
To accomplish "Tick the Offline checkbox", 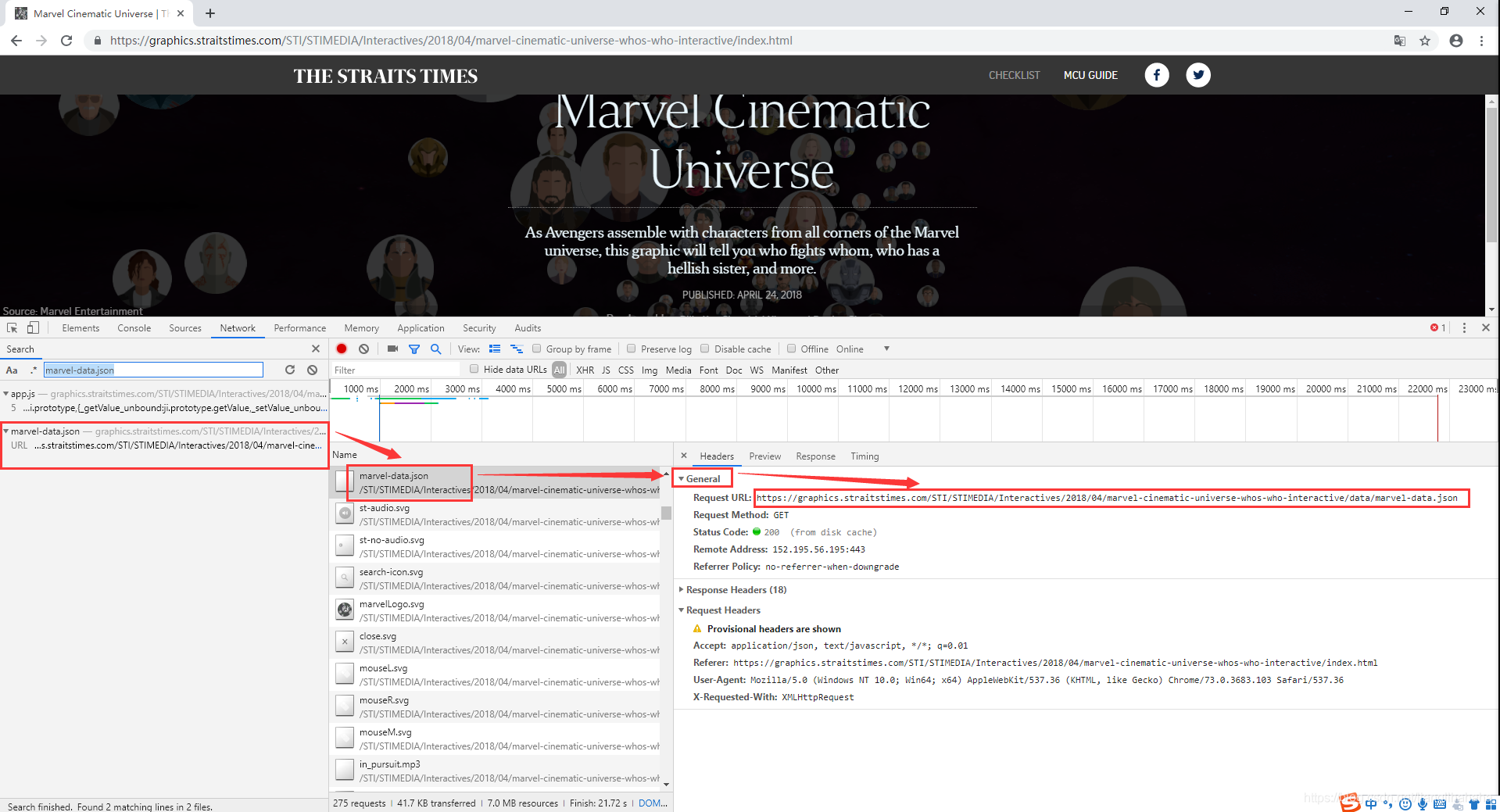I will (792, 349).
